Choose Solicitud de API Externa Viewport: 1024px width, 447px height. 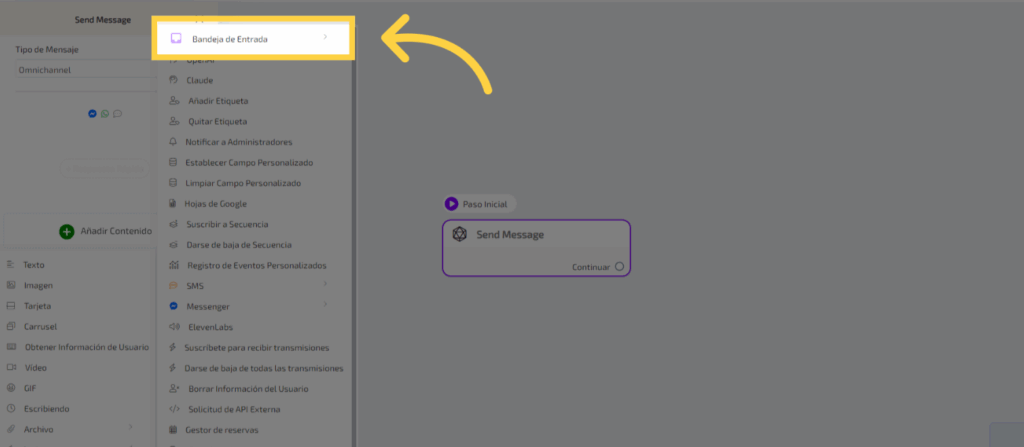pyautogui.click(x=232, y=409)
